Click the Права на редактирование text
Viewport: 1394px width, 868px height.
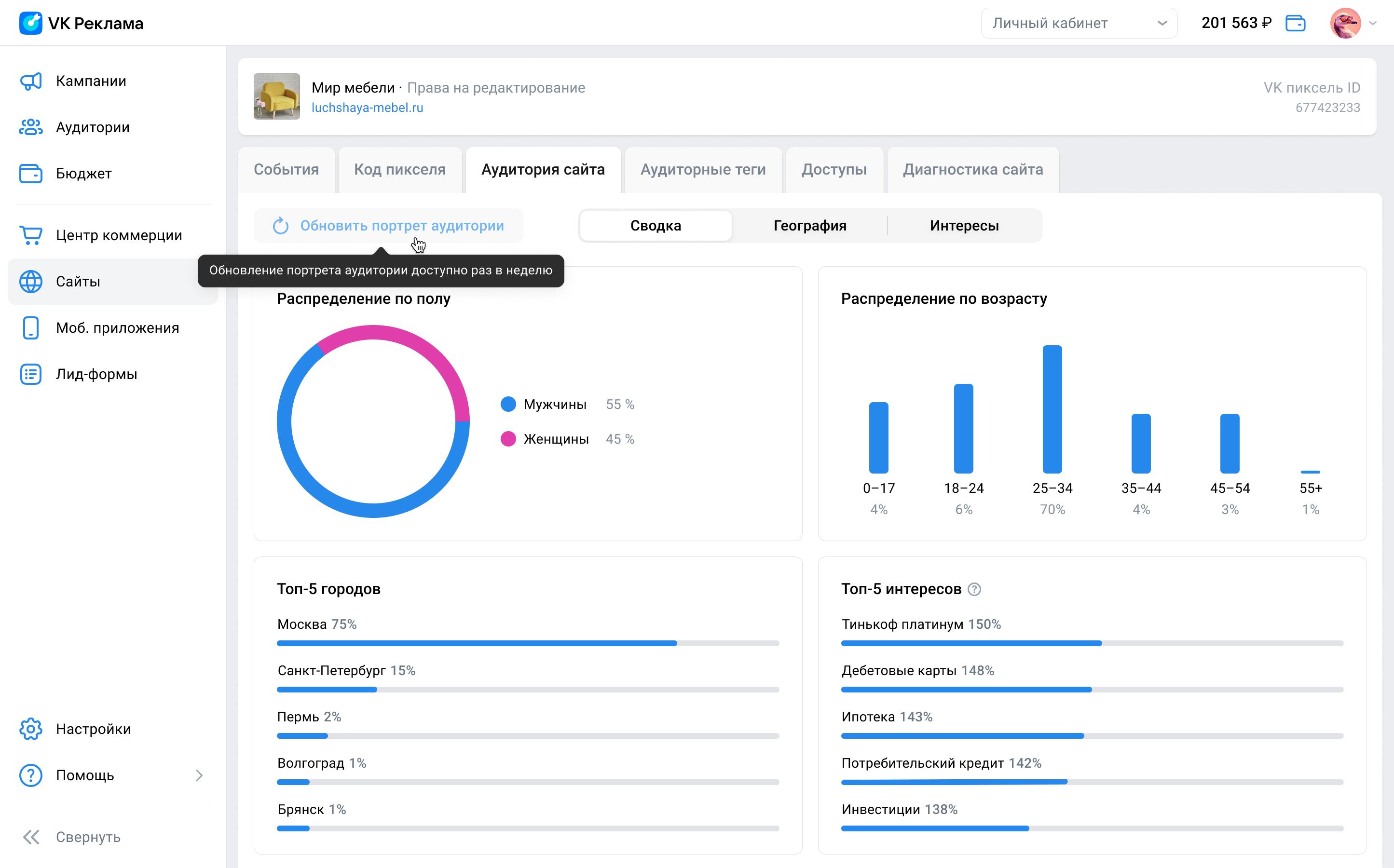[496, 88]
